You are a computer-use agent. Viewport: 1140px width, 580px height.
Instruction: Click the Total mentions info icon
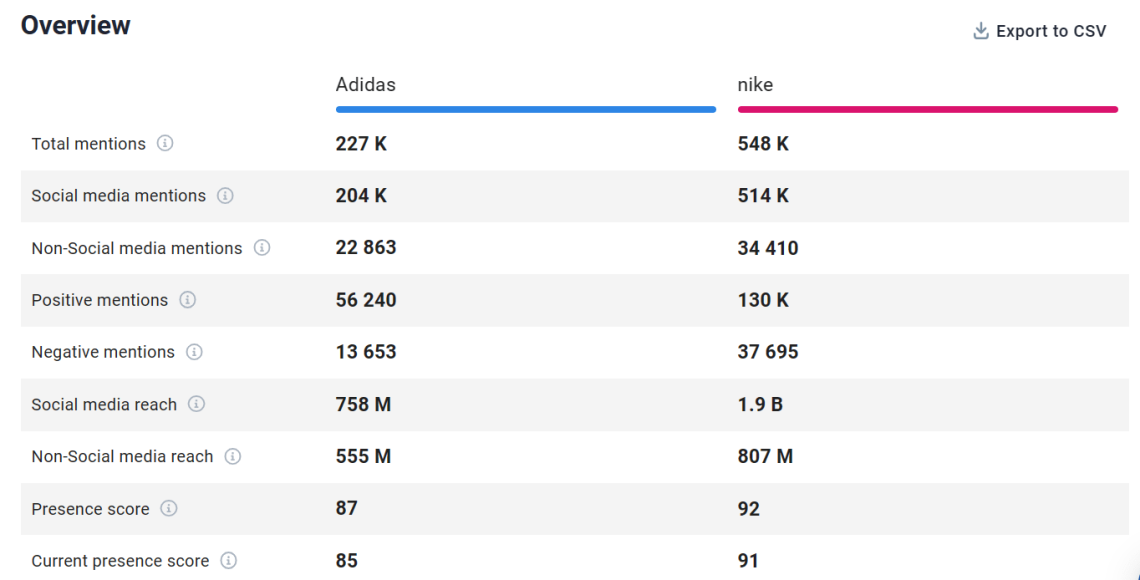click(164, 144)
